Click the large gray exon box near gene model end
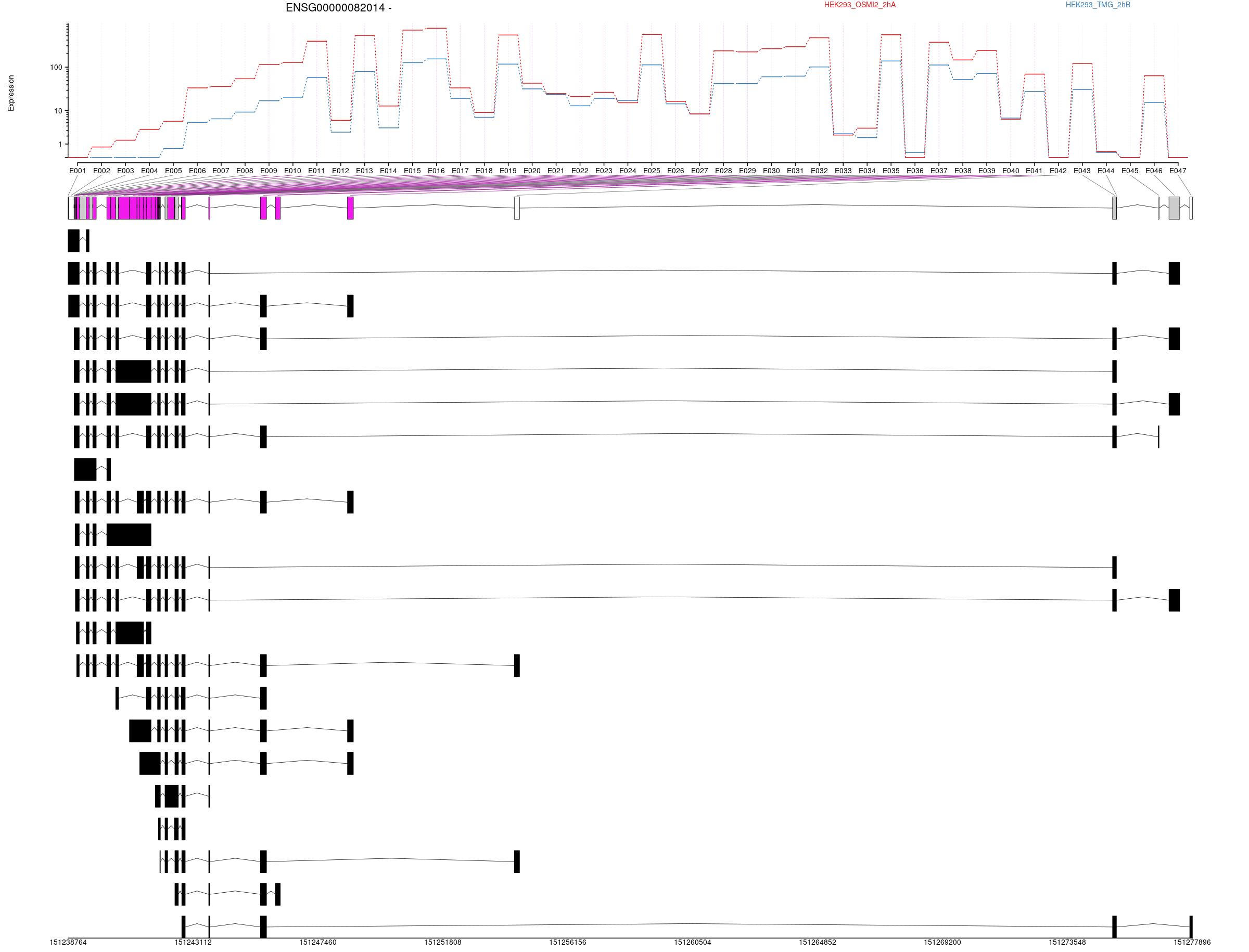 (1174, 208)
